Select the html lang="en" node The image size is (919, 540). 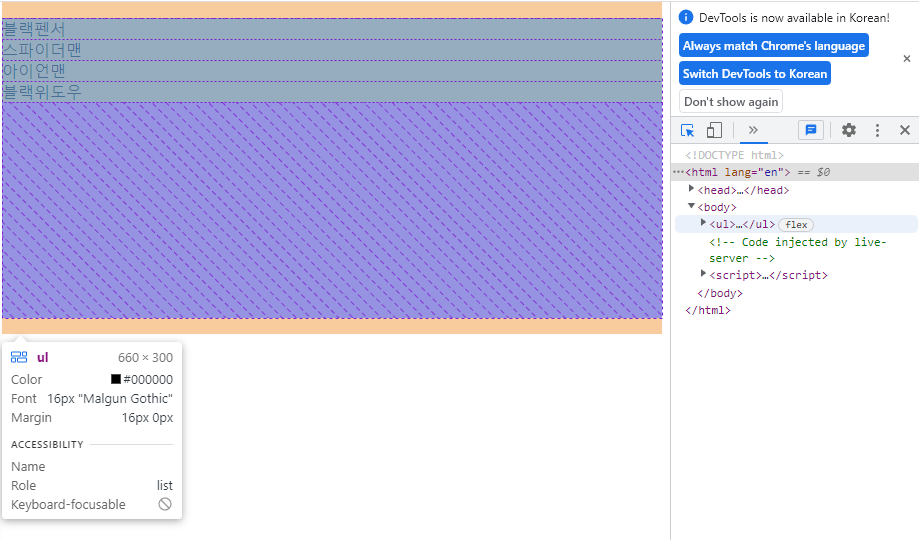pos(737,172)
